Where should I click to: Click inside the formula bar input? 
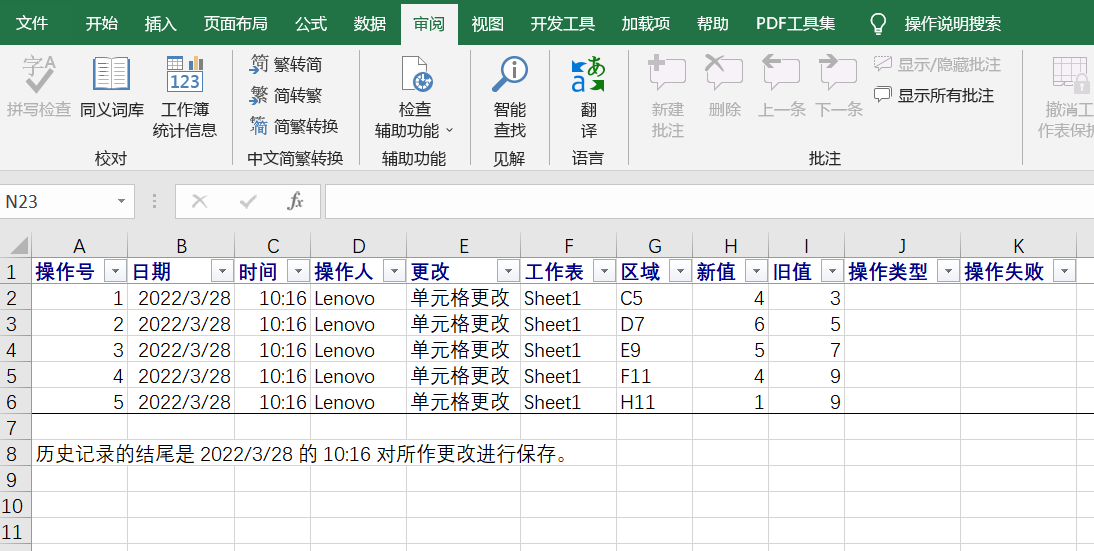click(709, 202)
